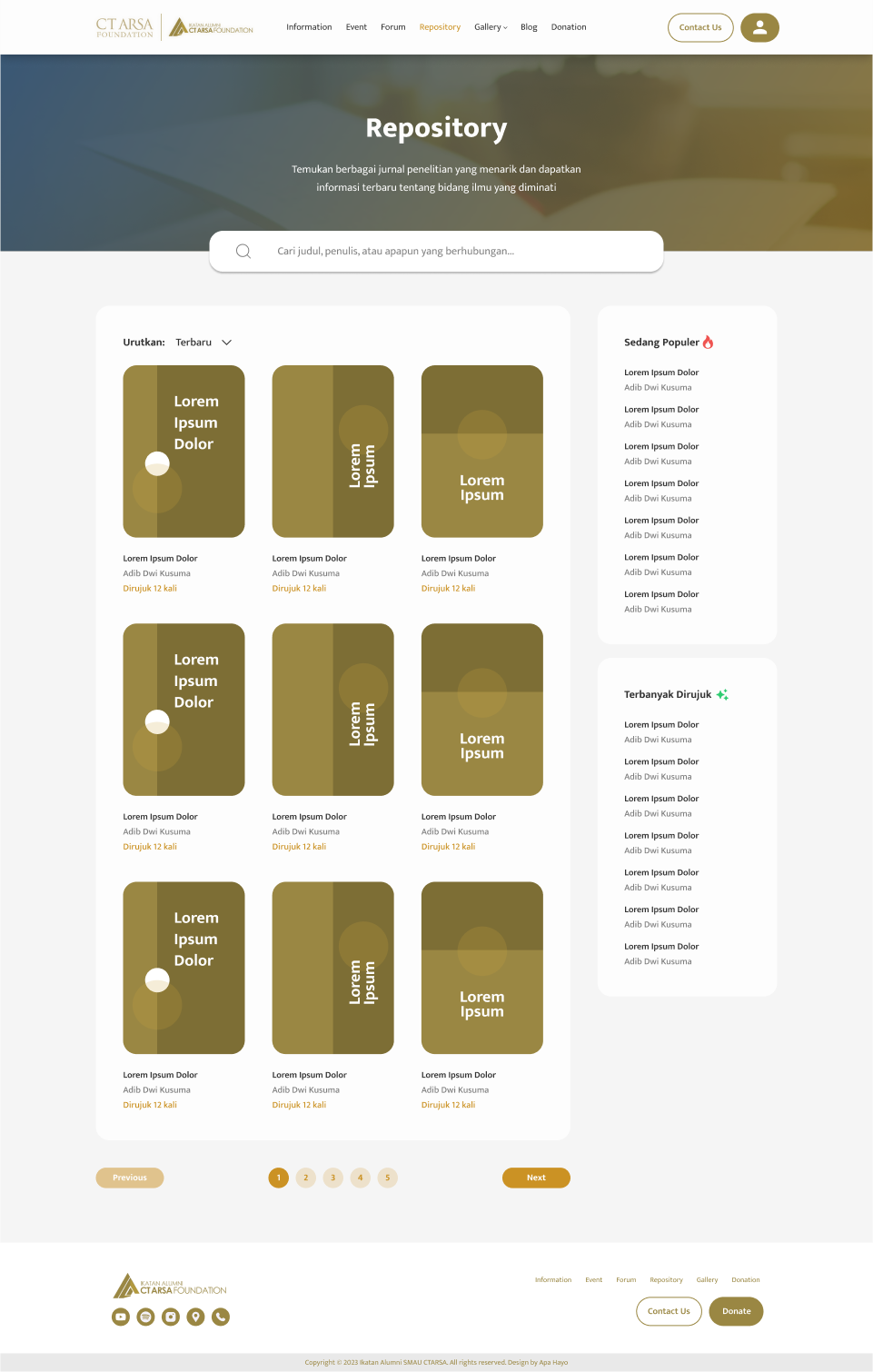Viewport: 873px width, 1372px height.
Task: Click the search magnifier icon
Action: point(243,252)
